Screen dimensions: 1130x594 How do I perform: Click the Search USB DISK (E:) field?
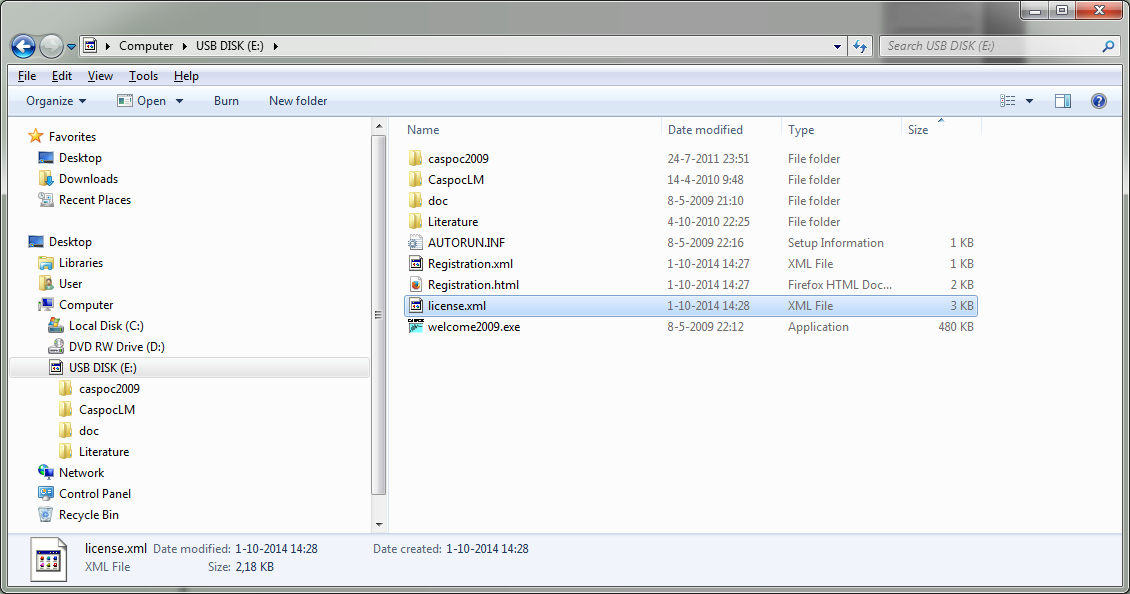coord(990,46)
